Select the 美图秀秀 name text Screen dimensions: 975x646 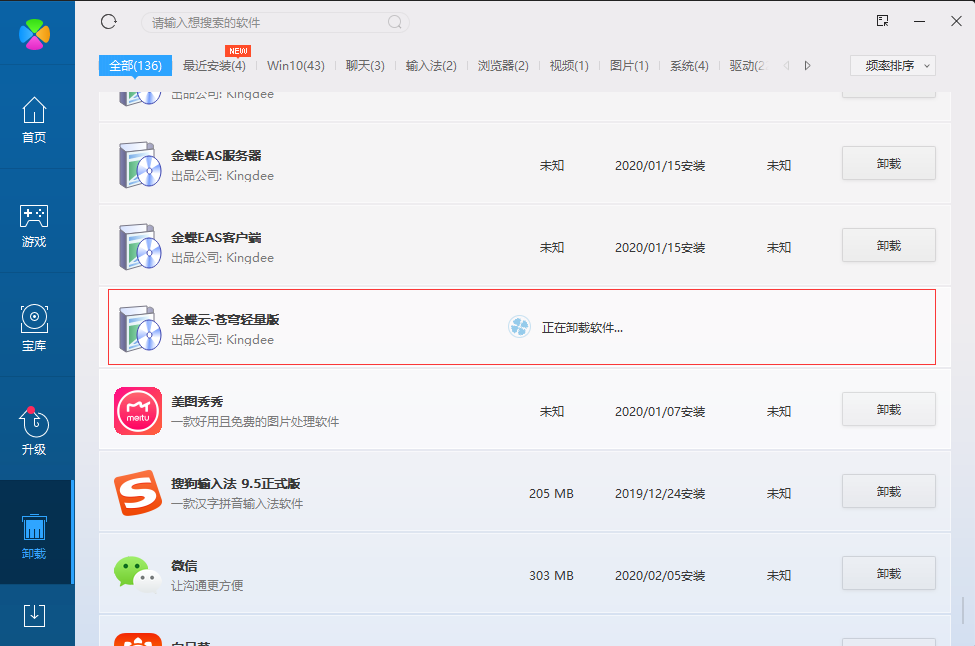(x=197, y=402)
